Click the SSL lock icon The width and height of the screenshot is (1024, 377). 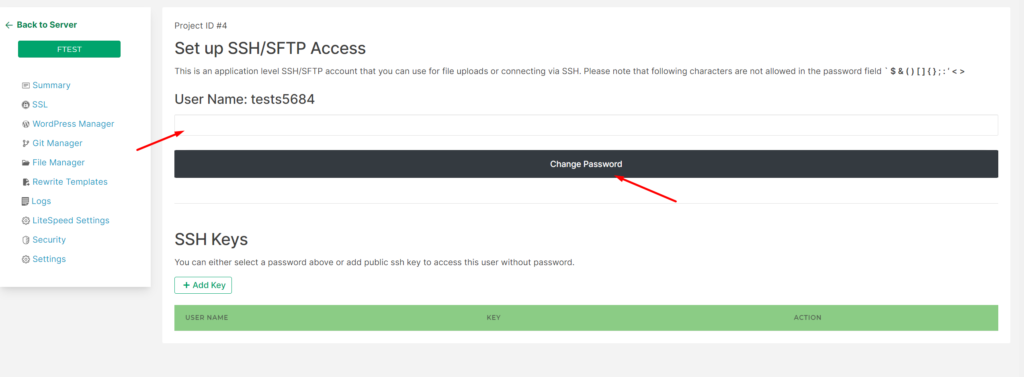click(25, 105)
